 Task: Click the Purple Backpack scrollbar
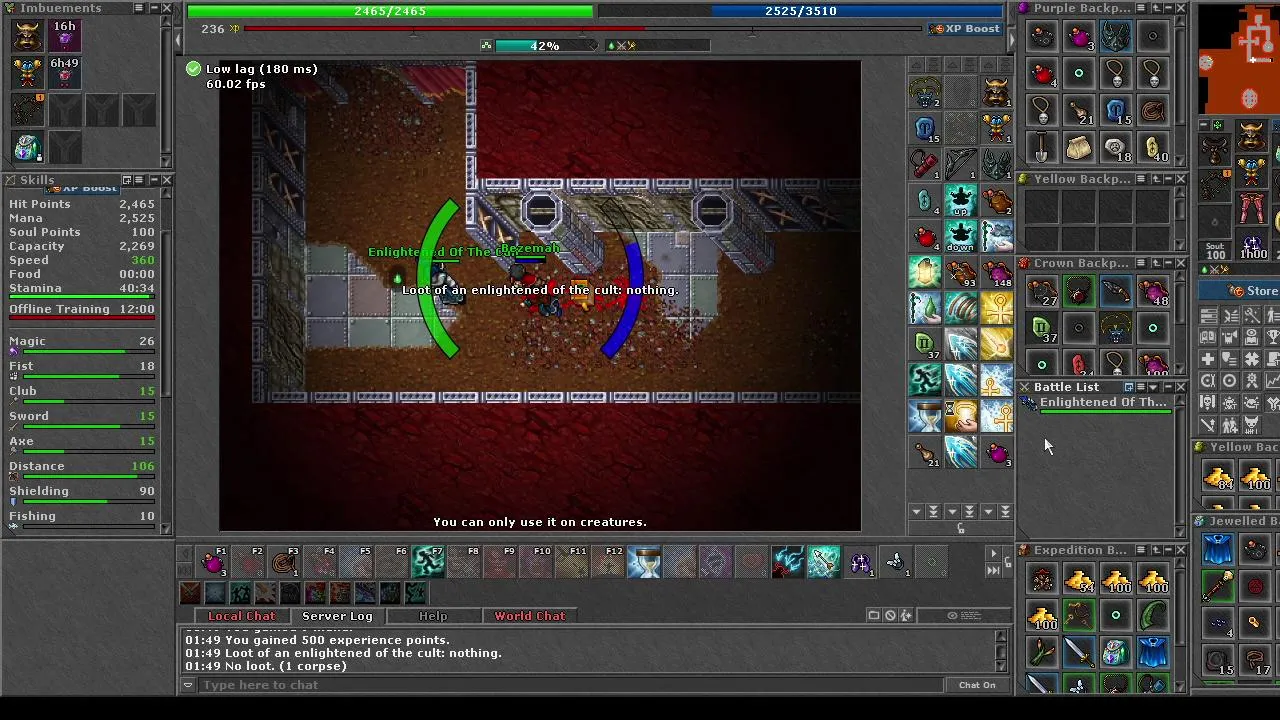pyautogui.click(x=1180, y=90)
